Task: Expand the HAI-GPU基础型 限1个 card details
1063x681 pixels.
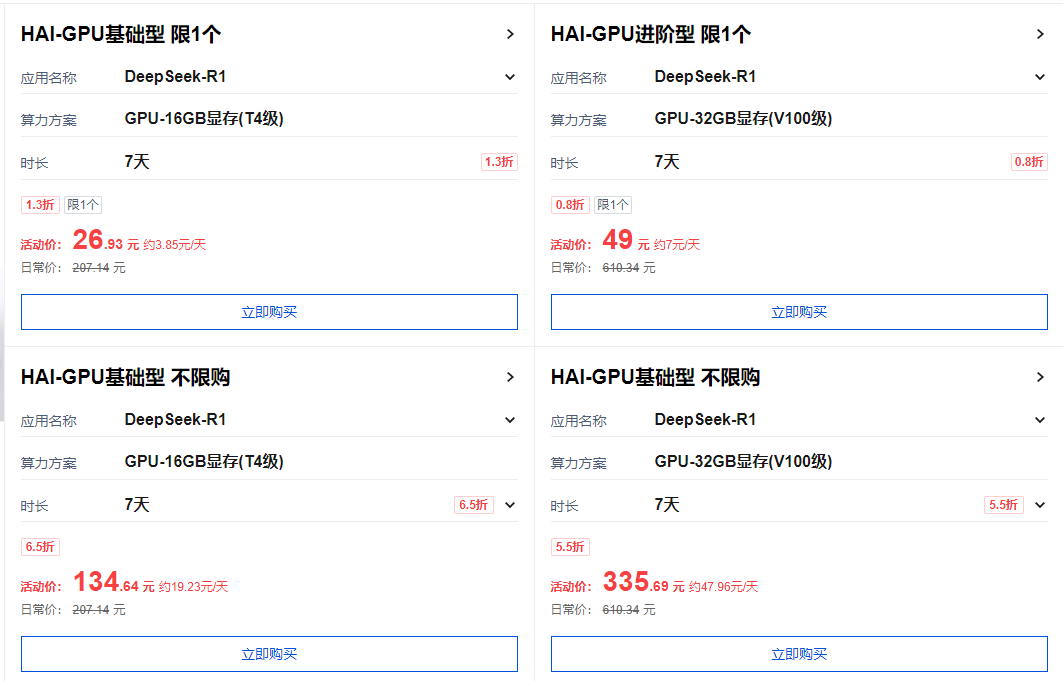Action: [x=510, y=33]
